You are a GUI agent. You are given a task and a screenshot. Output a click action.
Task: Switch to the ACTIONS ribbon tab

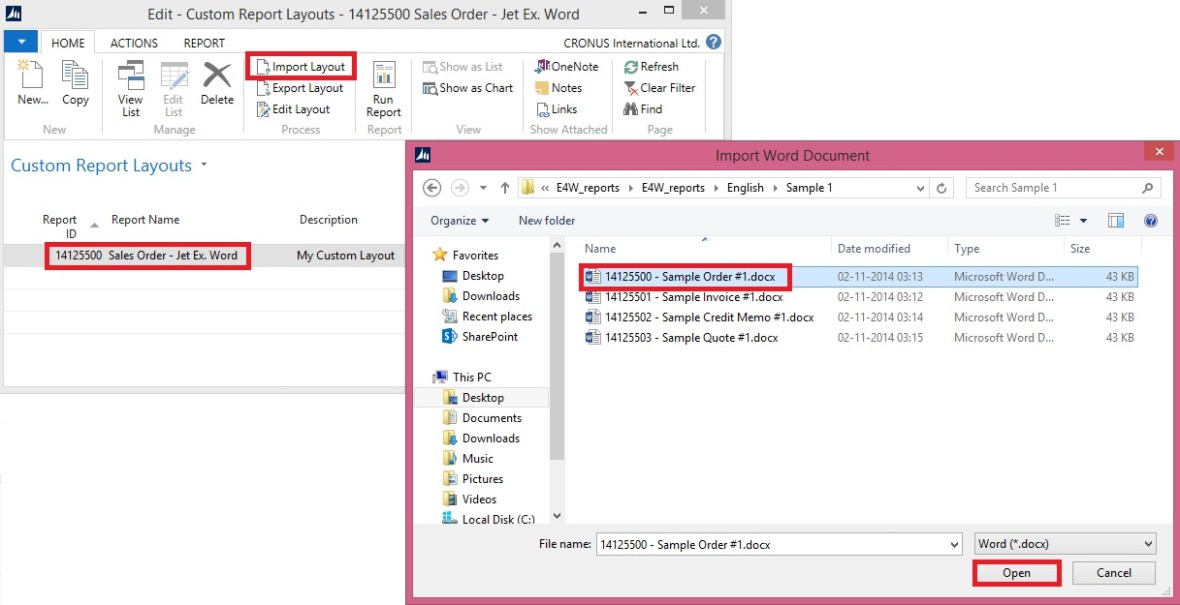click(134, 43)
